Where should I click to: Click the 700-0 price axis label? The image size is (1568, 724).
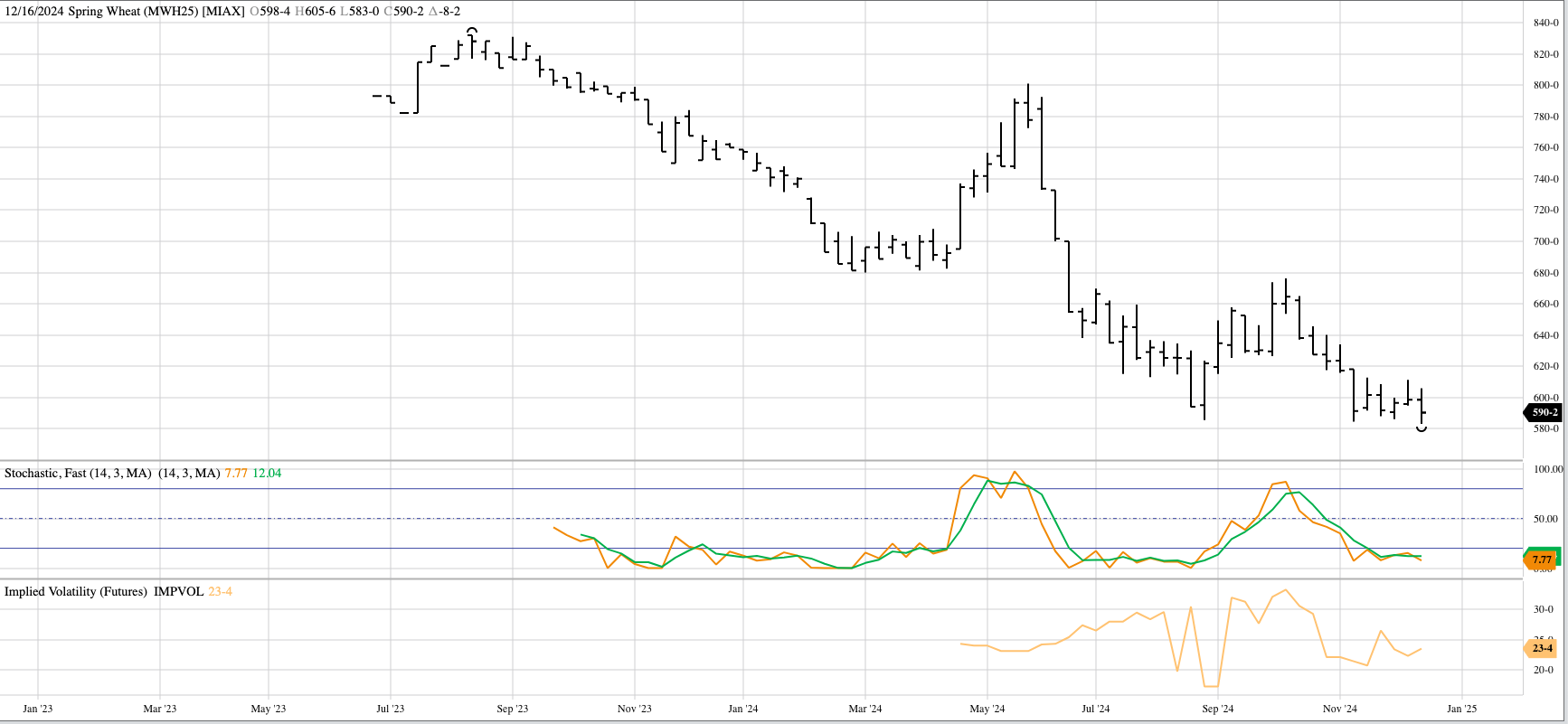[1545, 242]
